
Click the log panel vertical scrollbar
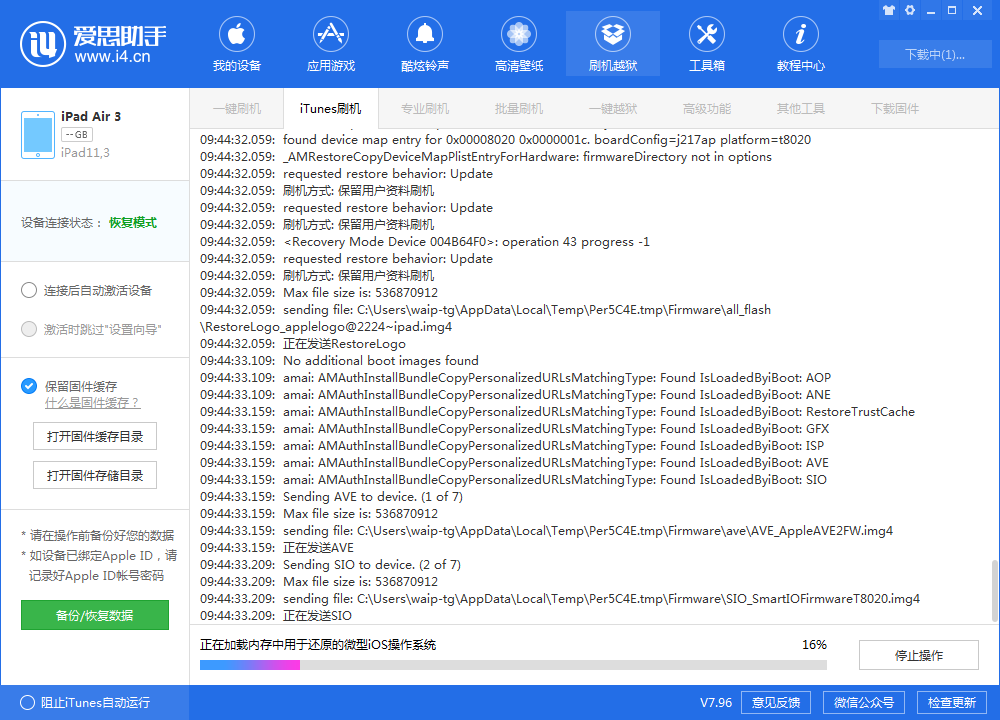tap(993, 590)
